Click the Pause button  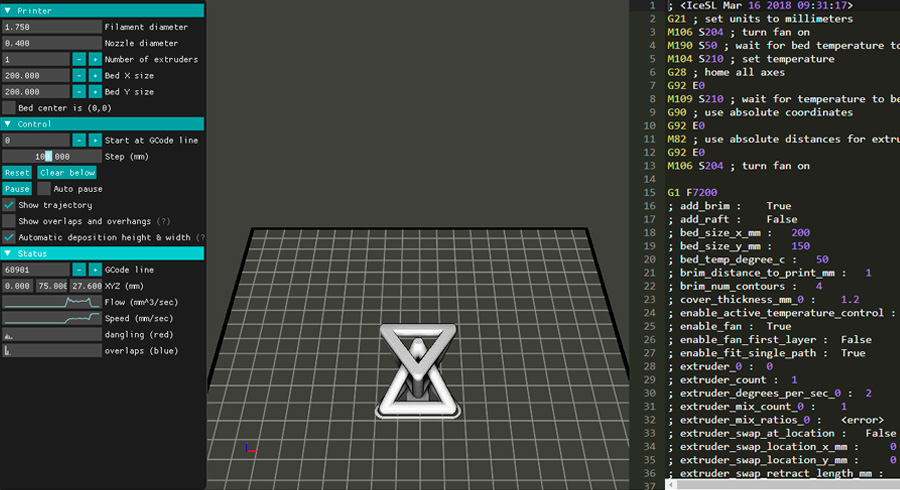[17, 189]
